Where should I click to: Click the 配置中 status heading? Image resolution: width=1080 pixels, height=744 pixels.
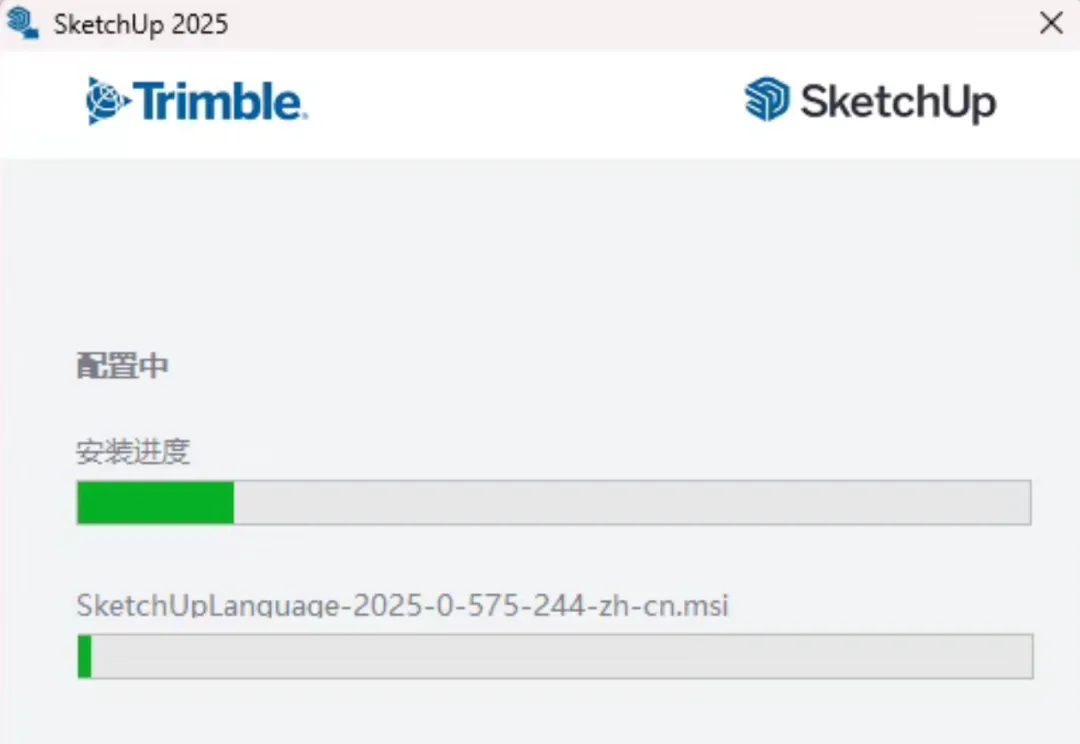pyautogui.click(x=122, y=367)
